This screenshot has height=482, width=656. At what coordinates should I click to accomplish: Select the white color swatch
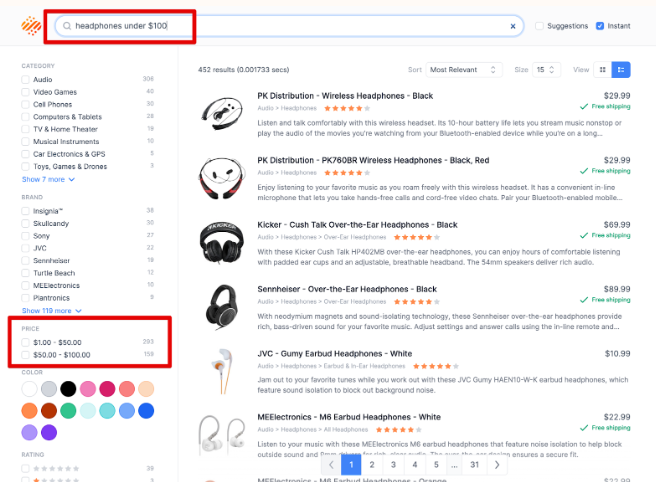29,389
